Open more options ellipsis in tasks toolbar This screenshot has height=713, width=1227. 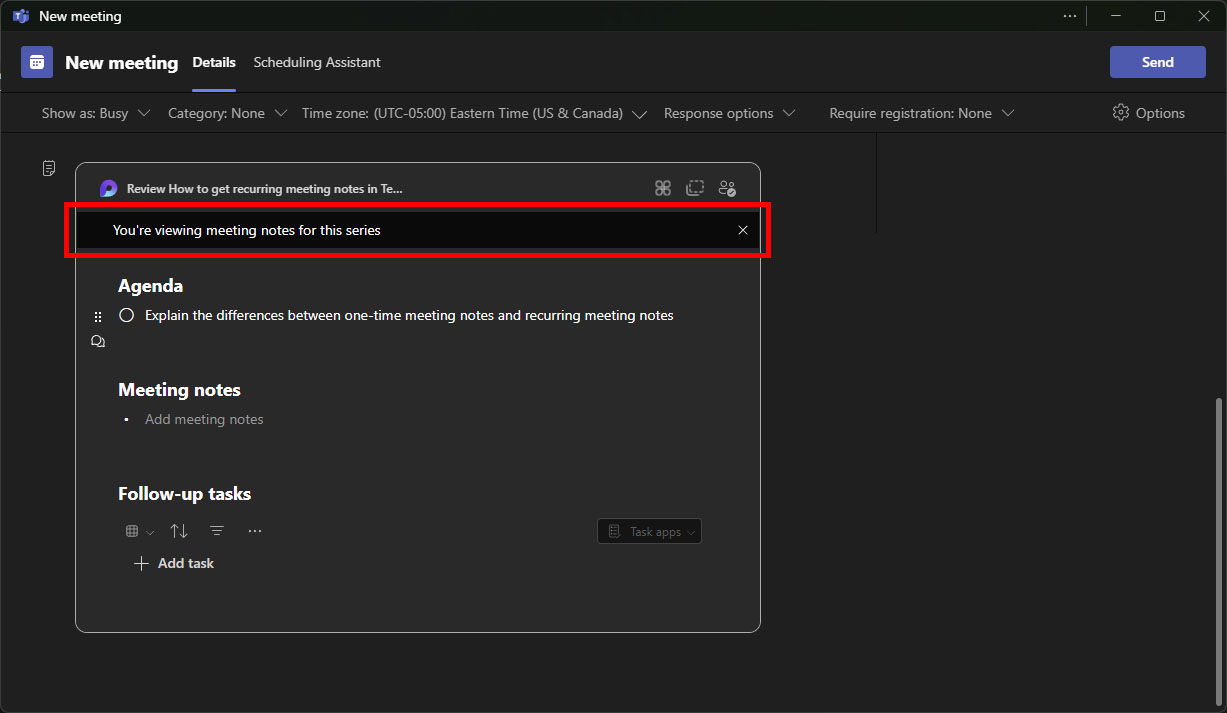point(255,532)
